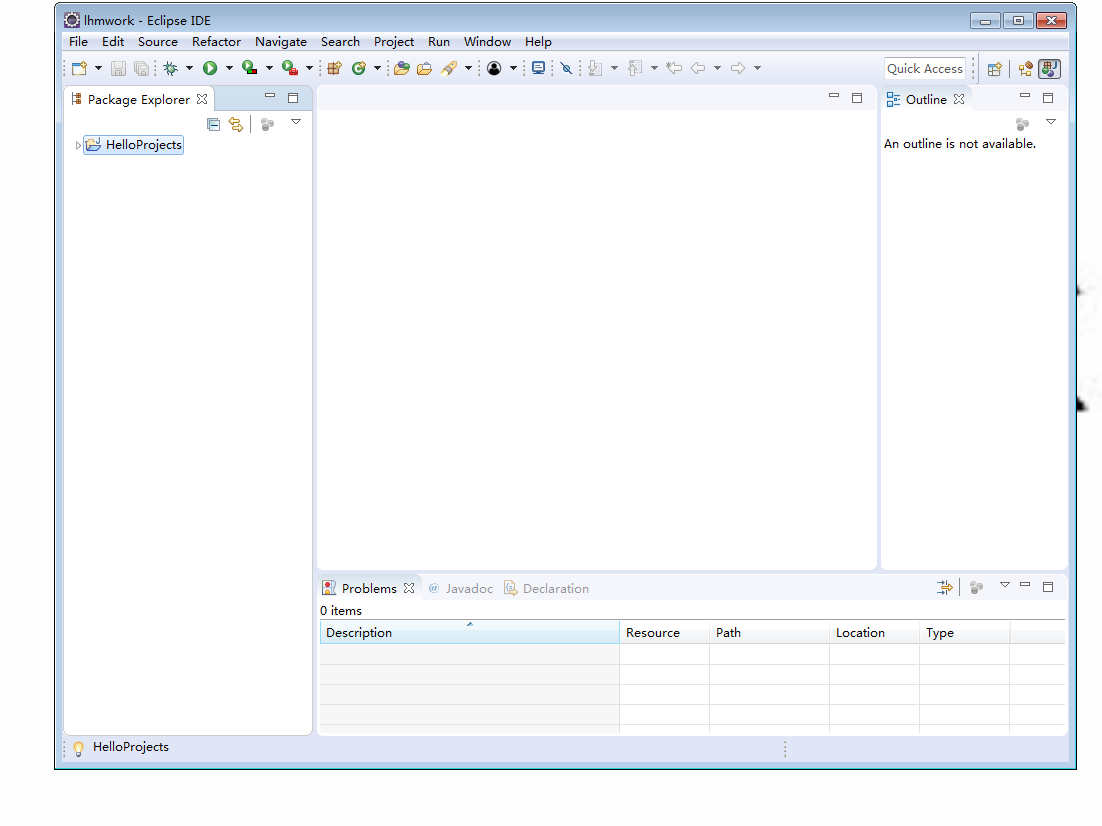Open the Back history dropdown arrow
Viewport: 1102px width, 826px height.
tap(718, 68)
